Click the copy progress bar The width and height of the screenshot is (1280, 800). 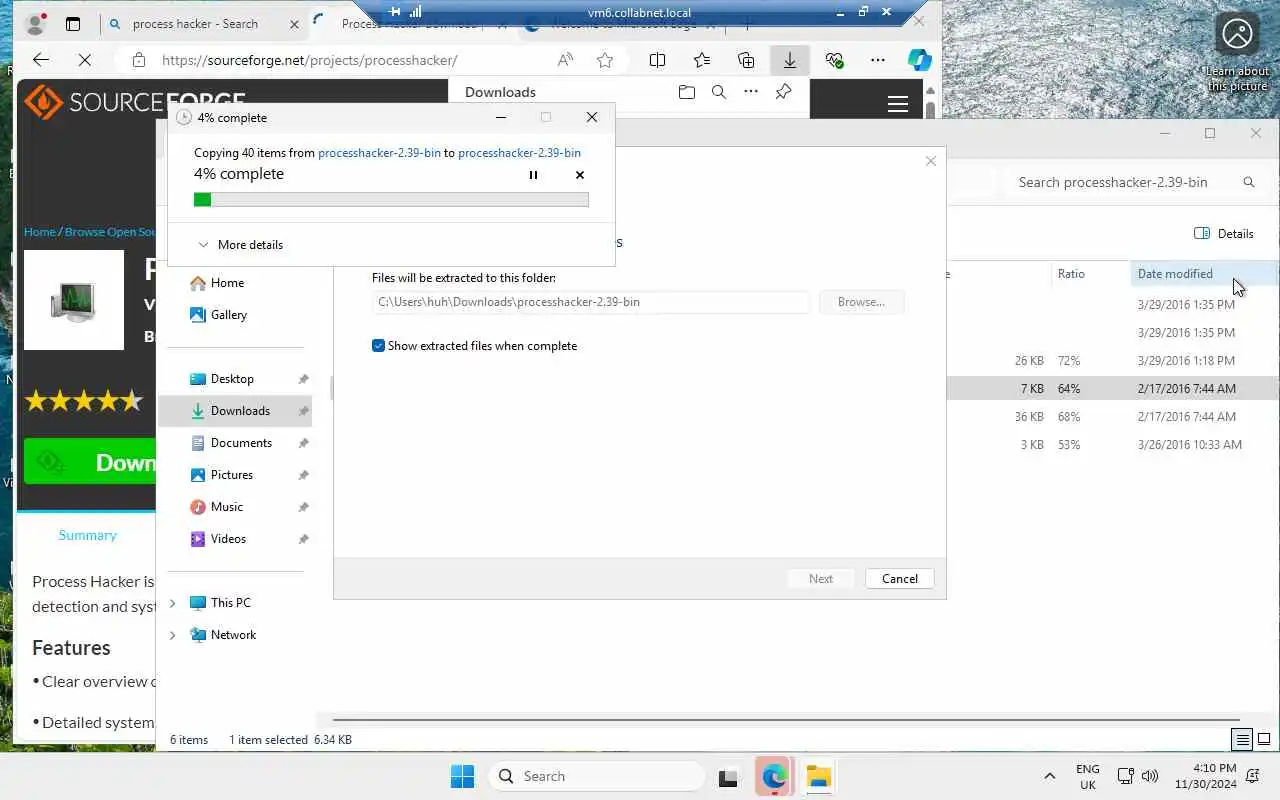[x=391, y=200]
